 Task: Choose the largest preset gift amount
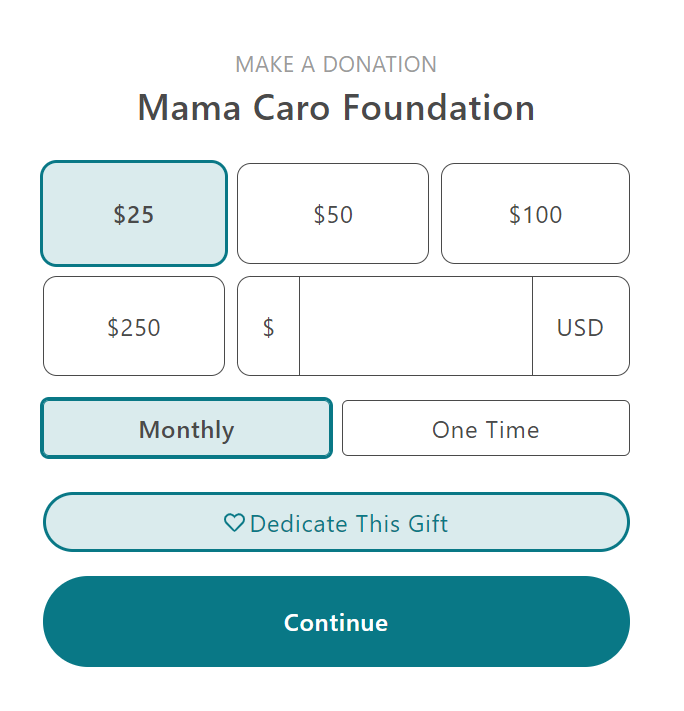point(134,327)
